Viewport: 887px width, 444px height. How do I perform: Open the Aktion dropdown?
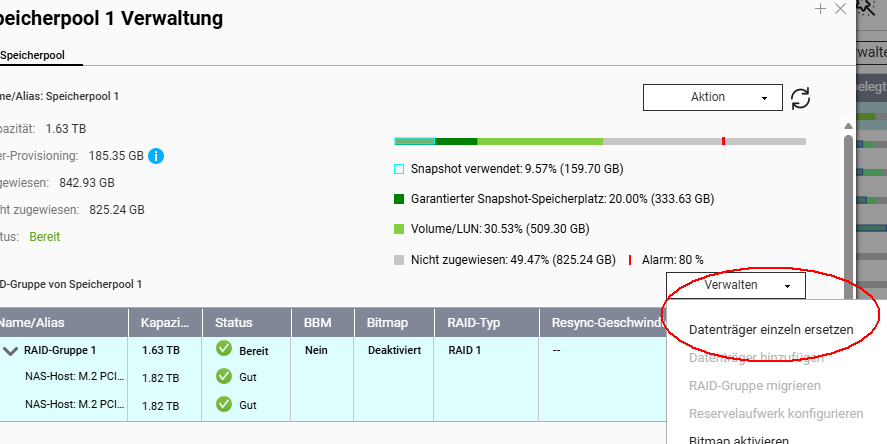tap(712, 97)
